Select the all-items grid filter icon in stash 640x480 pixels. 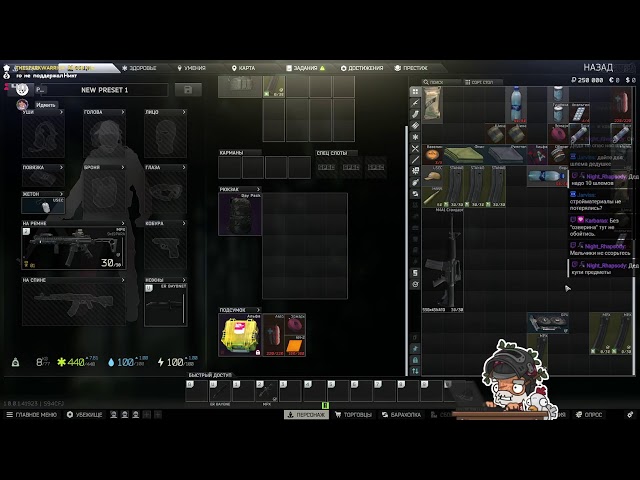pos(415,91)
